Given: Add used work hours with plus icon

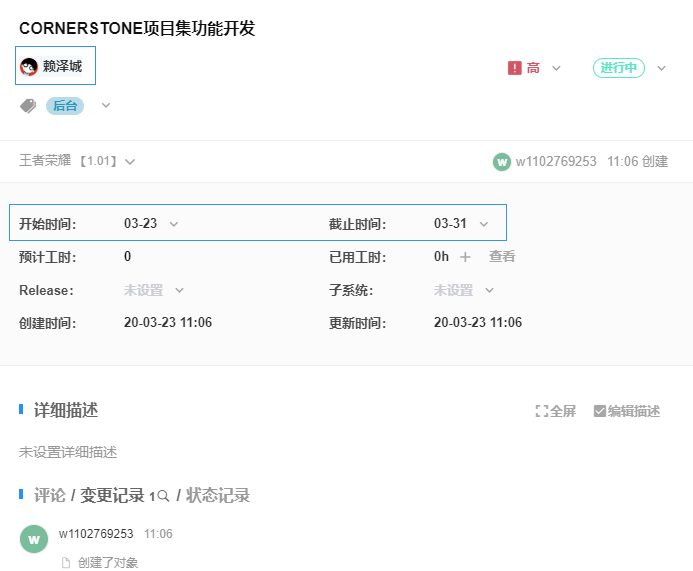Looking at the screenshot, I should pos(465,257).
